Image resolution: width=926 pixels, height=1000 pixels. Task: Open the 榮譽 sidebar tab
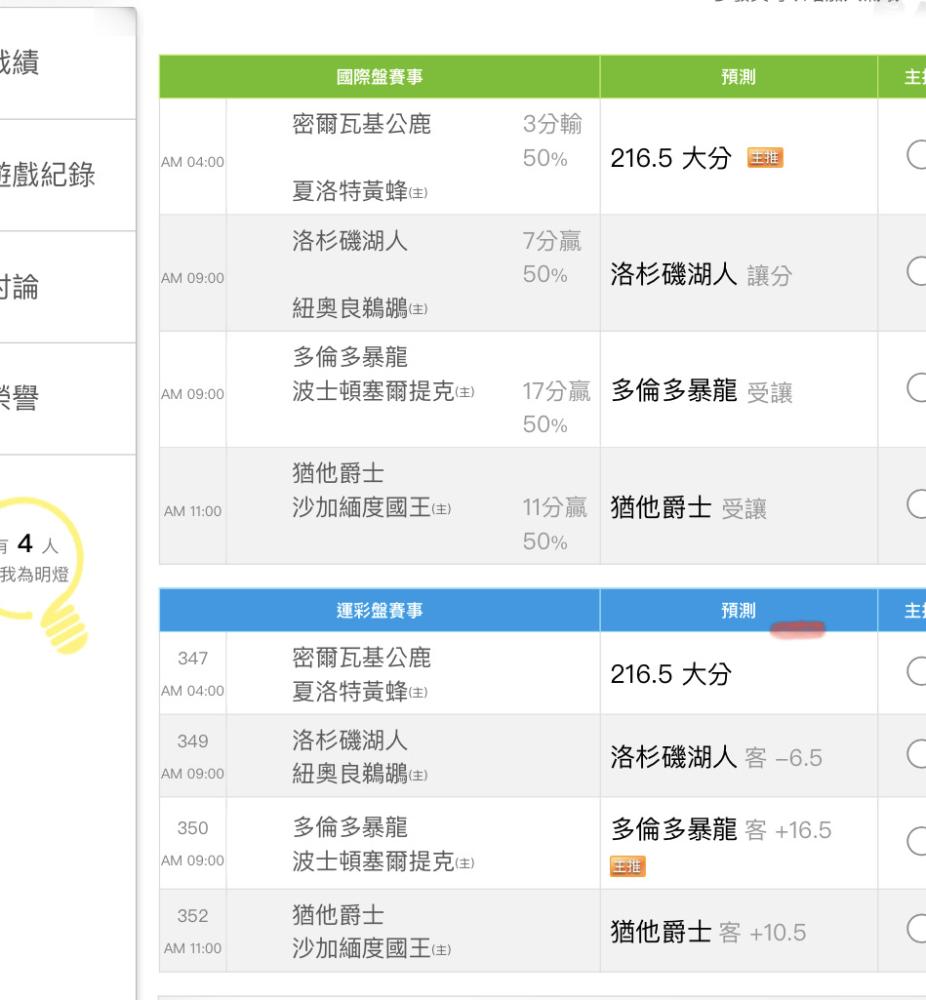[68, 399]
